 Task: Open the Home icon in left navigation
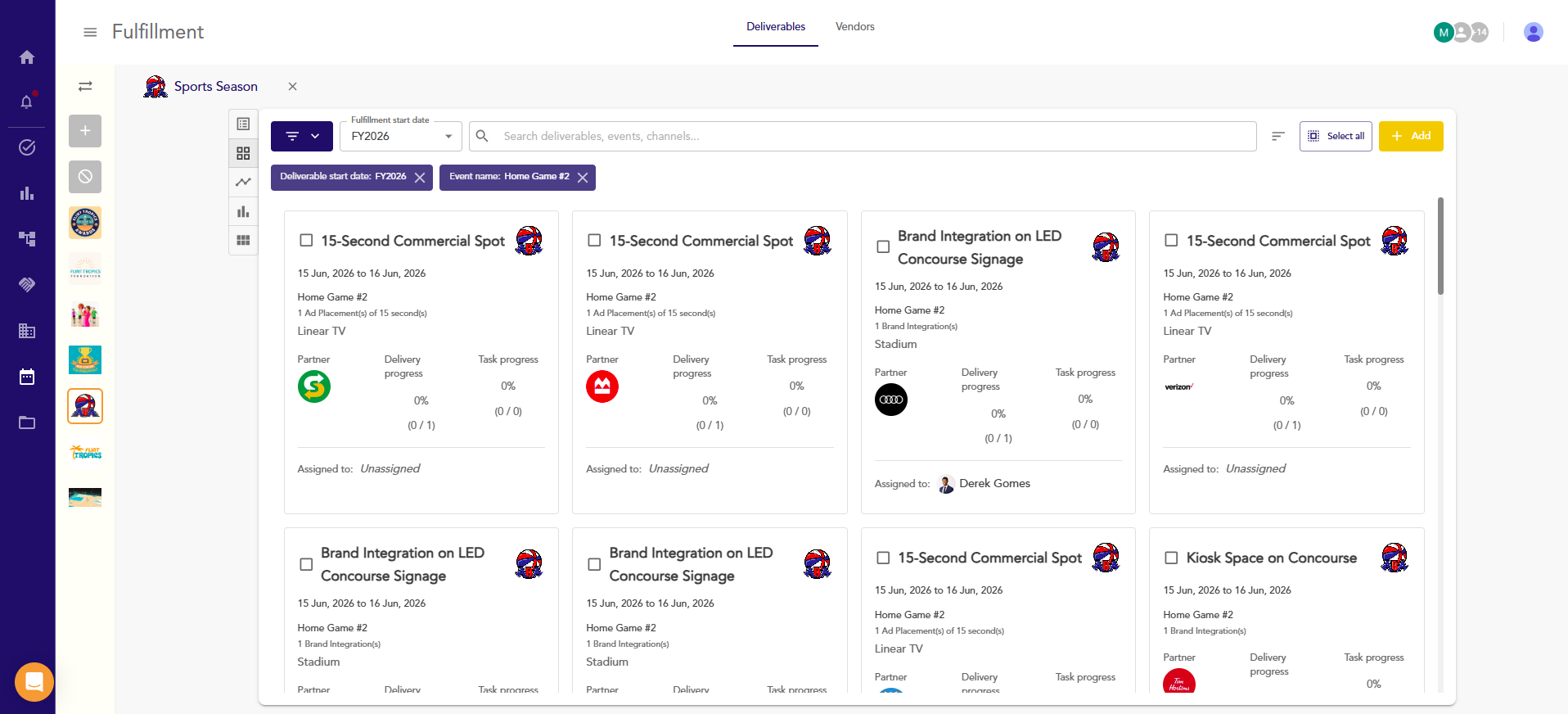(x=27, y=57)
